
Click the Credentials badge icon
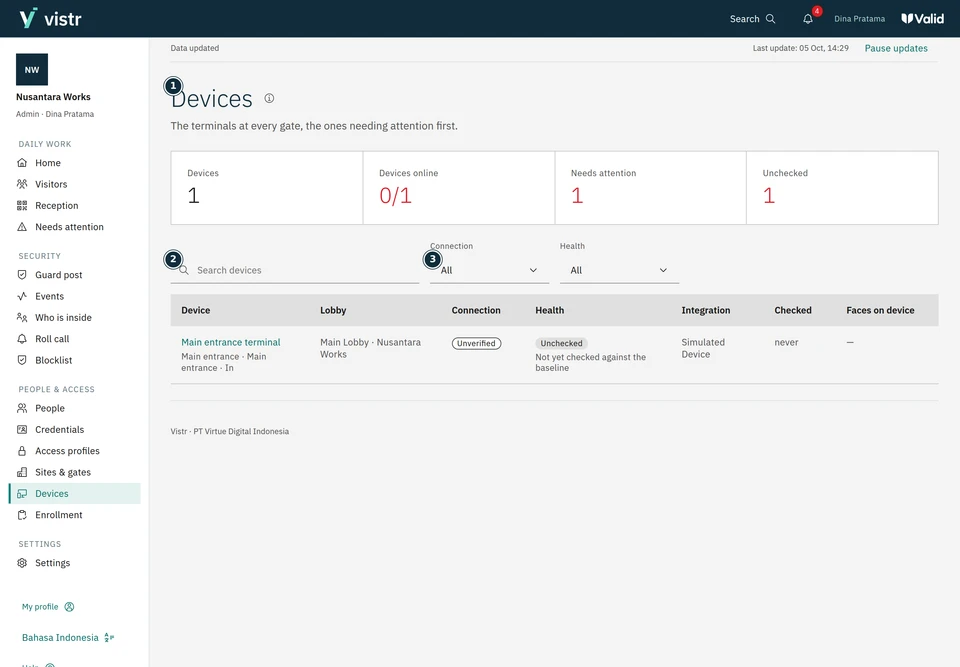(x=22, y=430)
